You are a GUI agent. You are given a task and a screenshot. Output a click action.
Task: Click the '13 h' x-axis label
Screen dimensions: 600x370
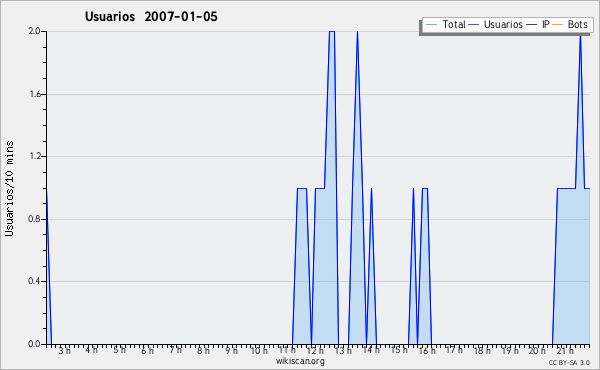(343, 350)
